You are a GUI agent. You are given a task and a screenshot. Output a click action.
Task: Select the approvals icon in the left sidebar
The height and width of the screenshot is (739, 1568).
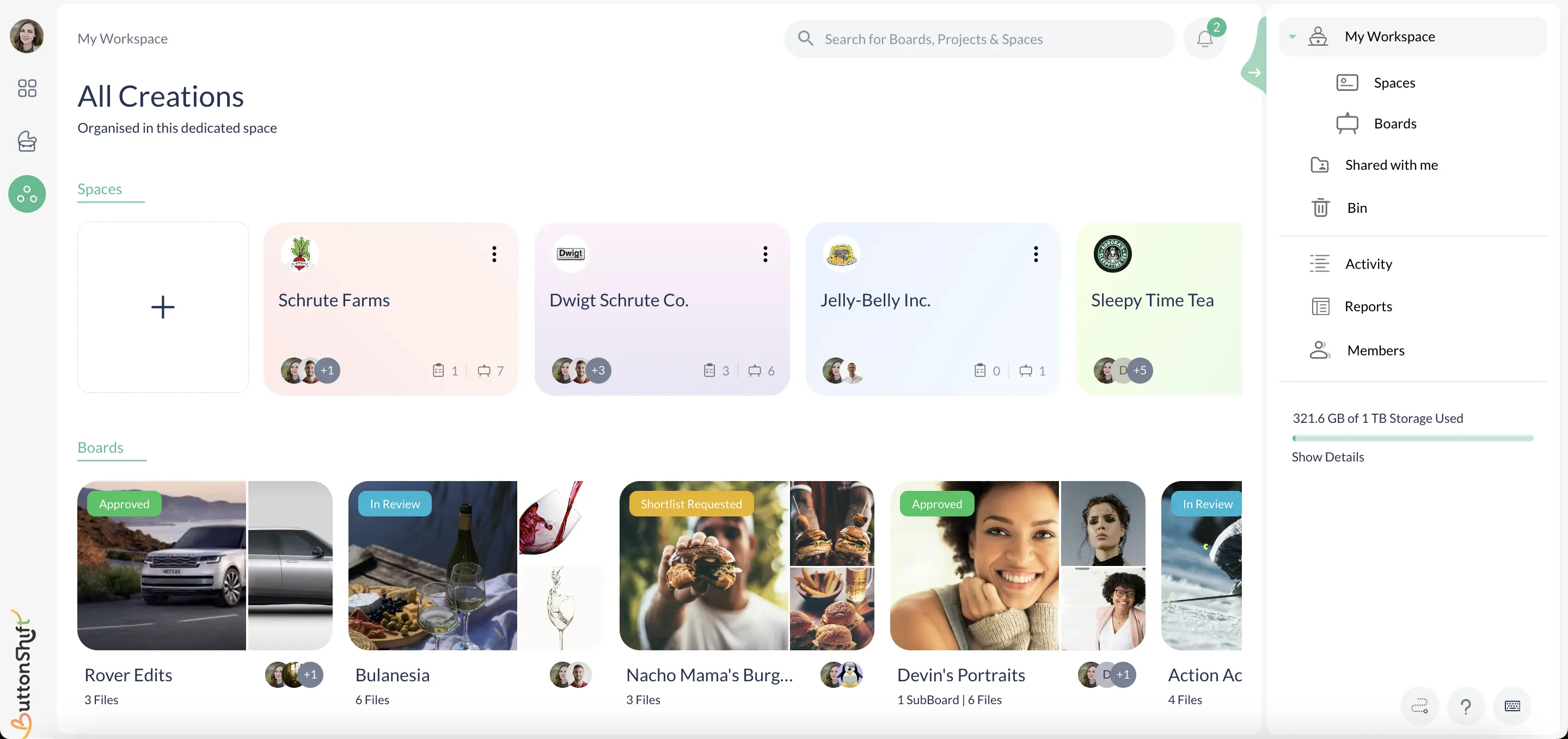pyautogui.click(x=26, y=141)
